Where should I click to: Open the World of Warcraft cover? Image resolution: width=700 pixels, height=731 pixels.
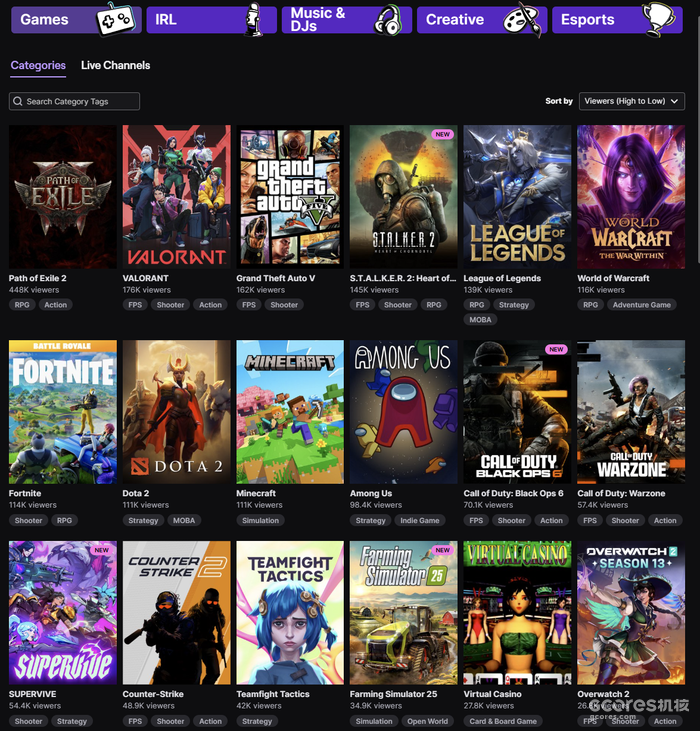[631, 197]
